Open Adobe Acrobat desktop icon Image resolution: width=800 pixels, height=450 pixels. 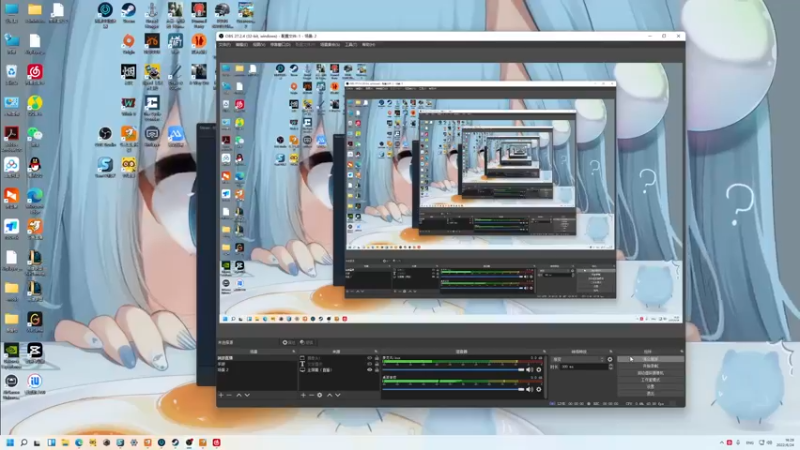[11, 136]
